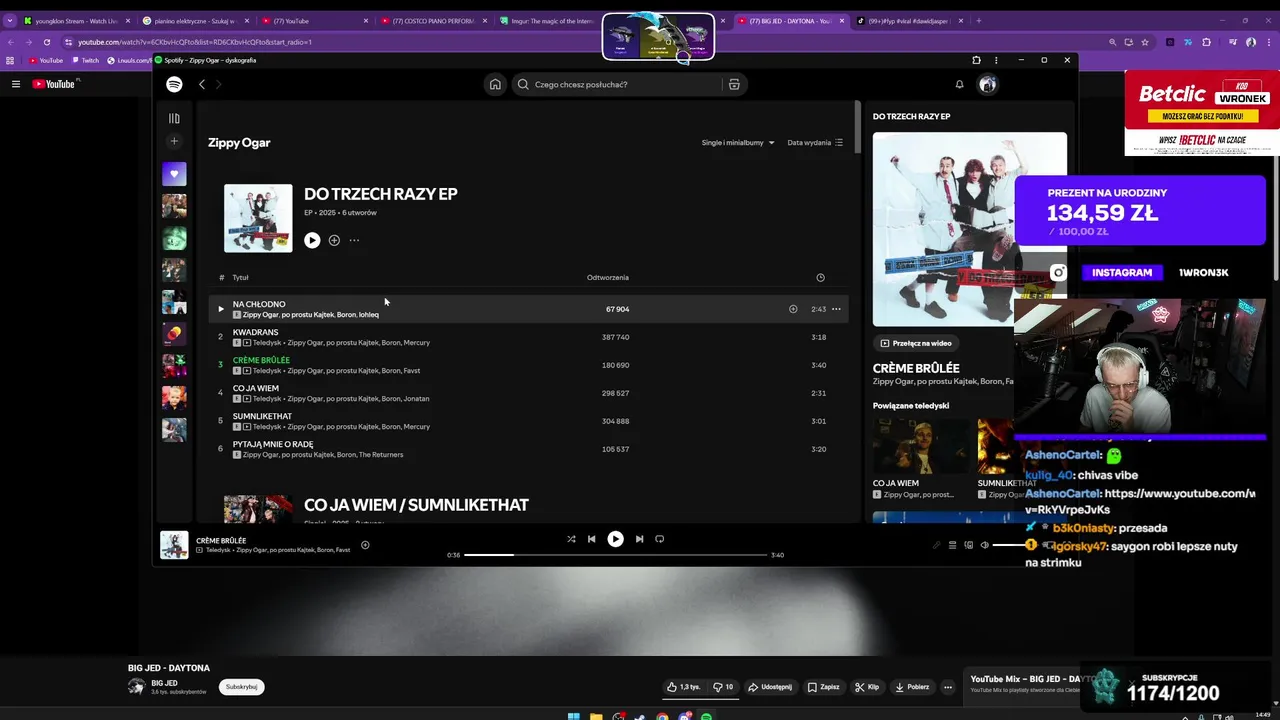The width and height of the screenshot is (1280, 720).
Task: Open CO JA WIEM / SUMNLIKETHAT release title
Action: pyautogui.click(x=416, y=505)
